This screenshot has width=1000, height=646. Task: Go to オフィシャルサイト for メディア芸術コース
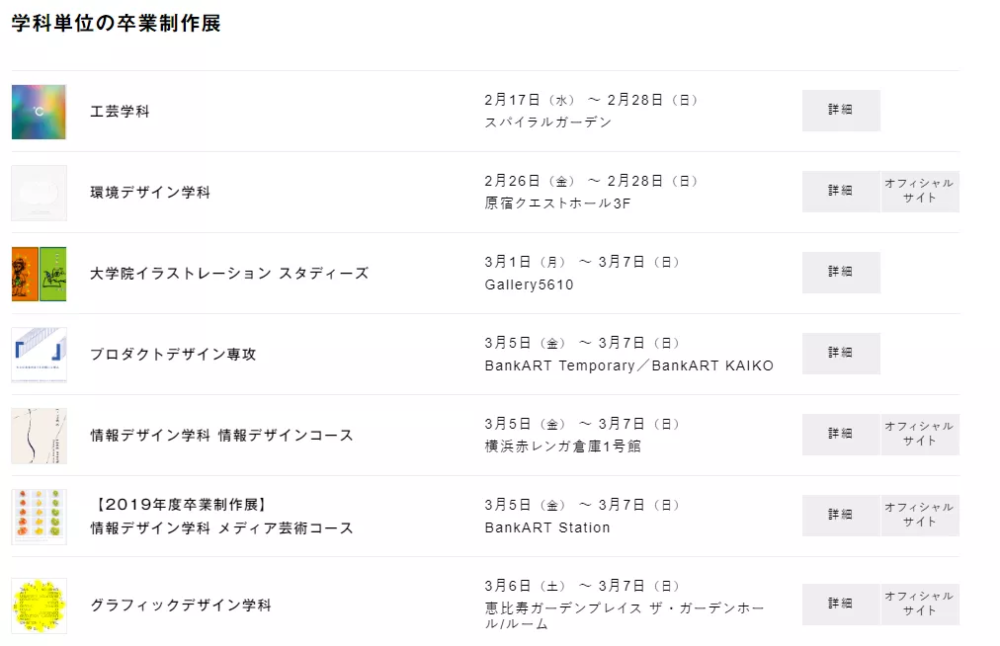pyautogui.click(x=920, y=516)
